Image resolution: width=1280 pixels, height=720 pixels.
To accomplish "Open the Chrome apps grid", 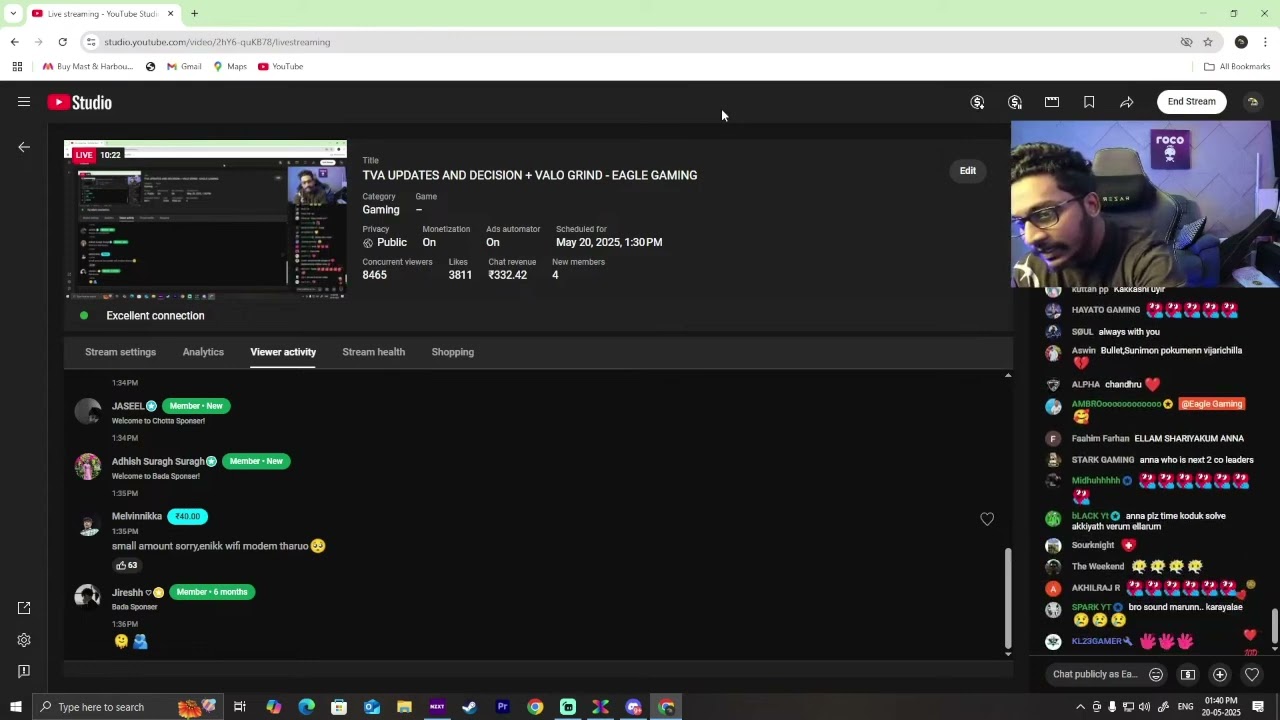I will tap(17, 67).
